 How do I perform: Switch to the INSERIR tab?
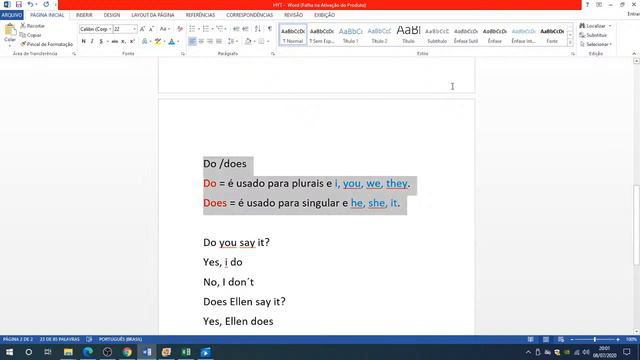(84, 15)
